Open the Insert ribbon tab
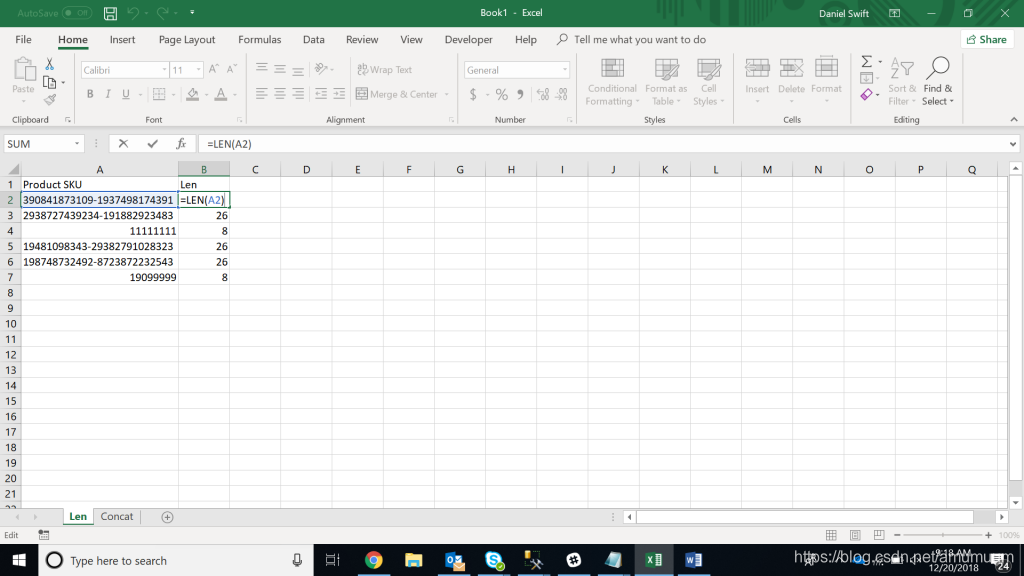 122,39
